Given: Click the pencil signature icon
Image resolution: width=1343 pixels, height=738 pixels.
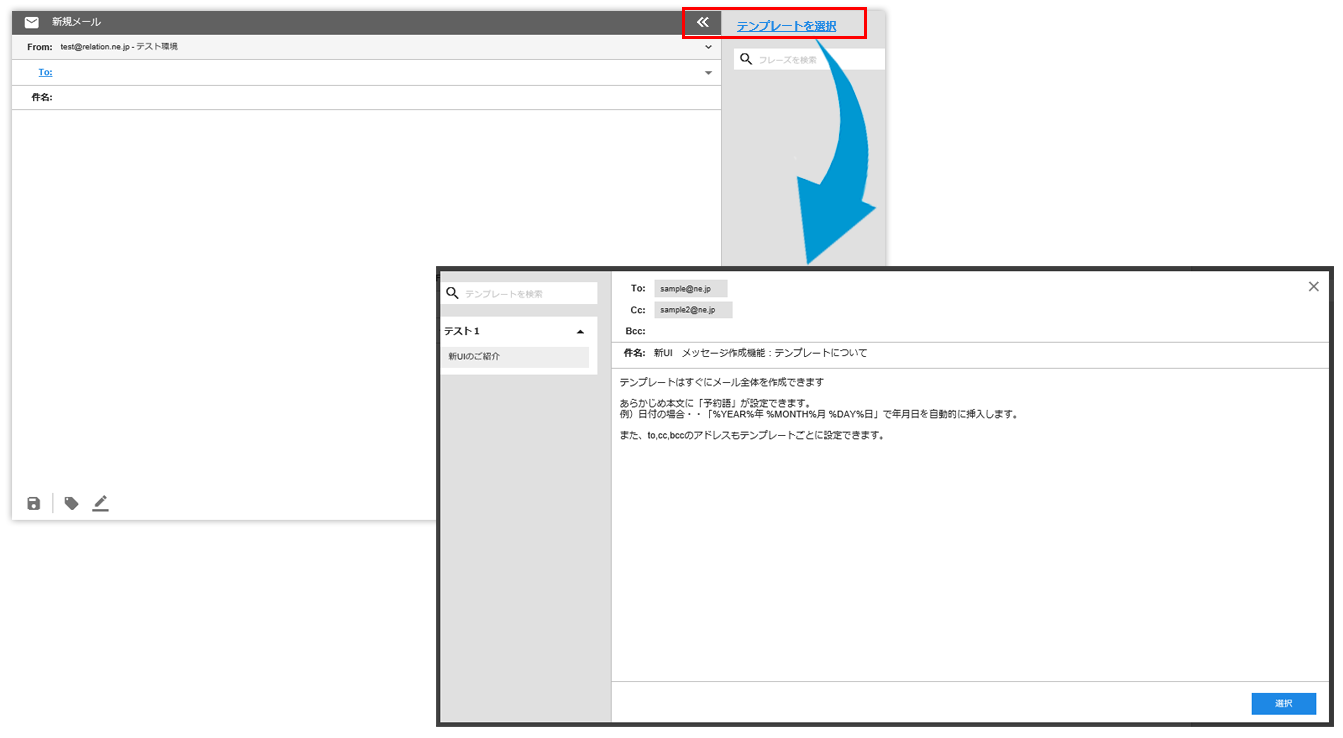Looking at the screenshot, I should [100, 503].
